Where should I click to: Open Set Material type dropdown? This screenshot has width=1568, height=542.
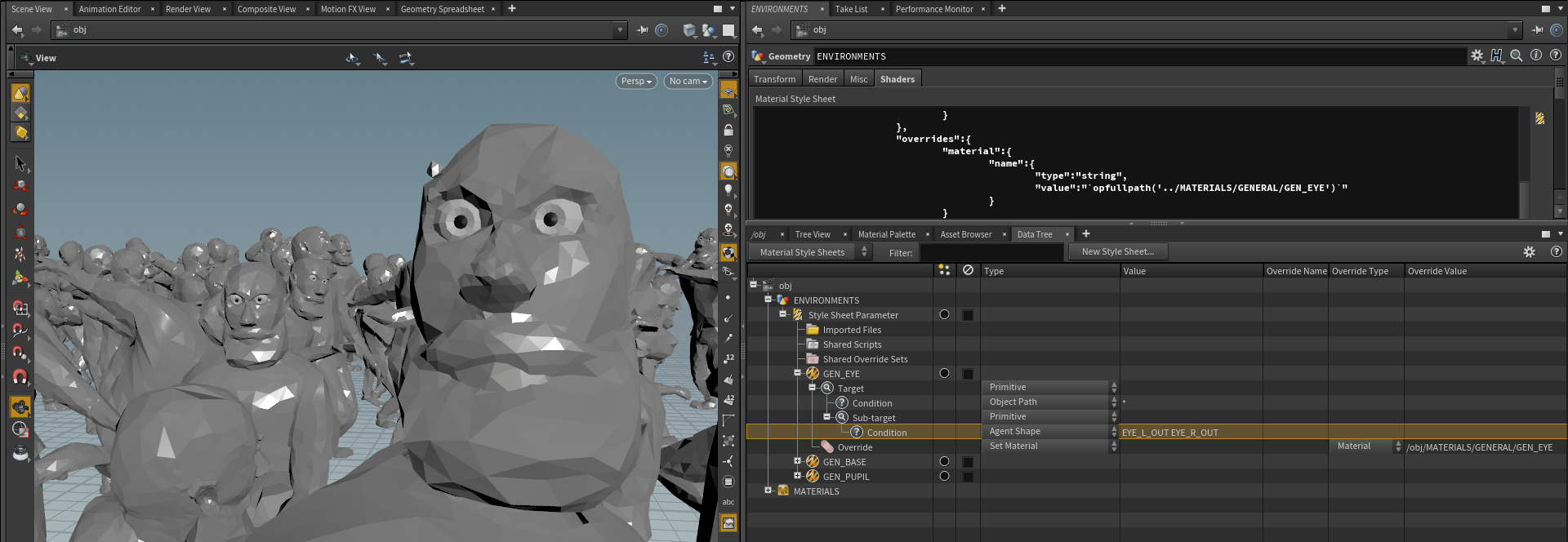tap(1049, 446)
